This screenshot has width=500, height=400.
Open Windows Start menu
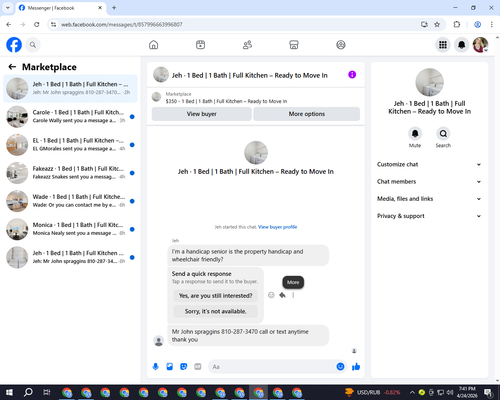(x=9, y=392)
